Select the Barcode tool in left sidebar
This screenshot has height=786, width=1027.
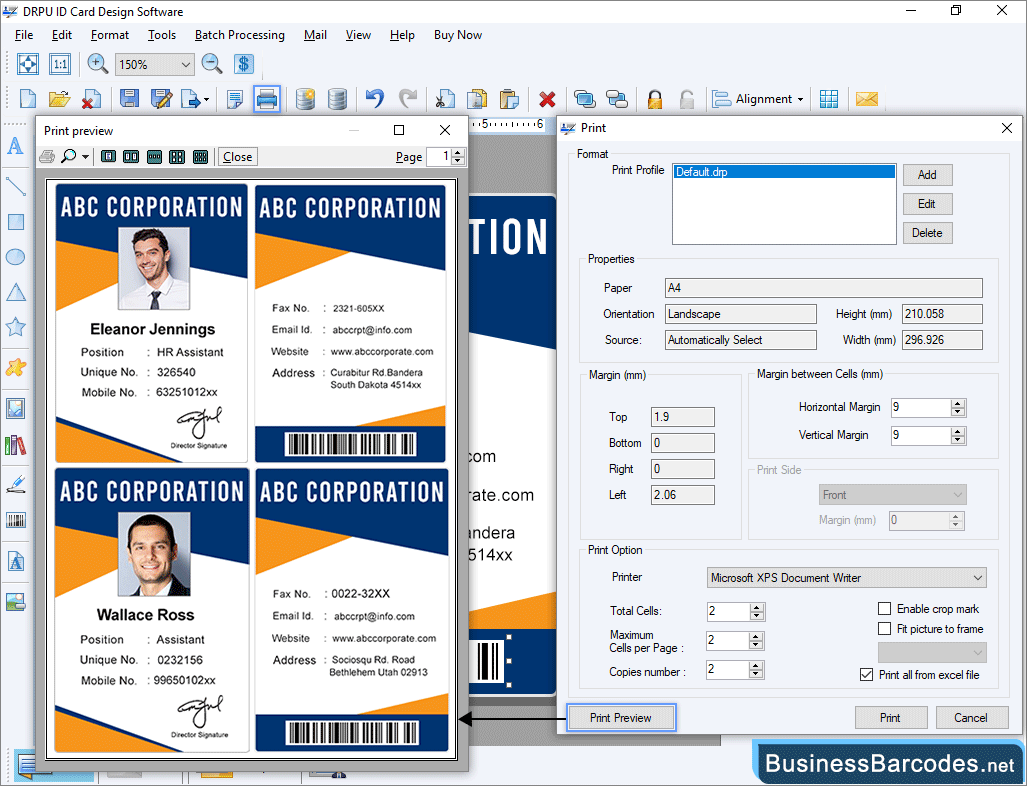click(x=16, y=520)
